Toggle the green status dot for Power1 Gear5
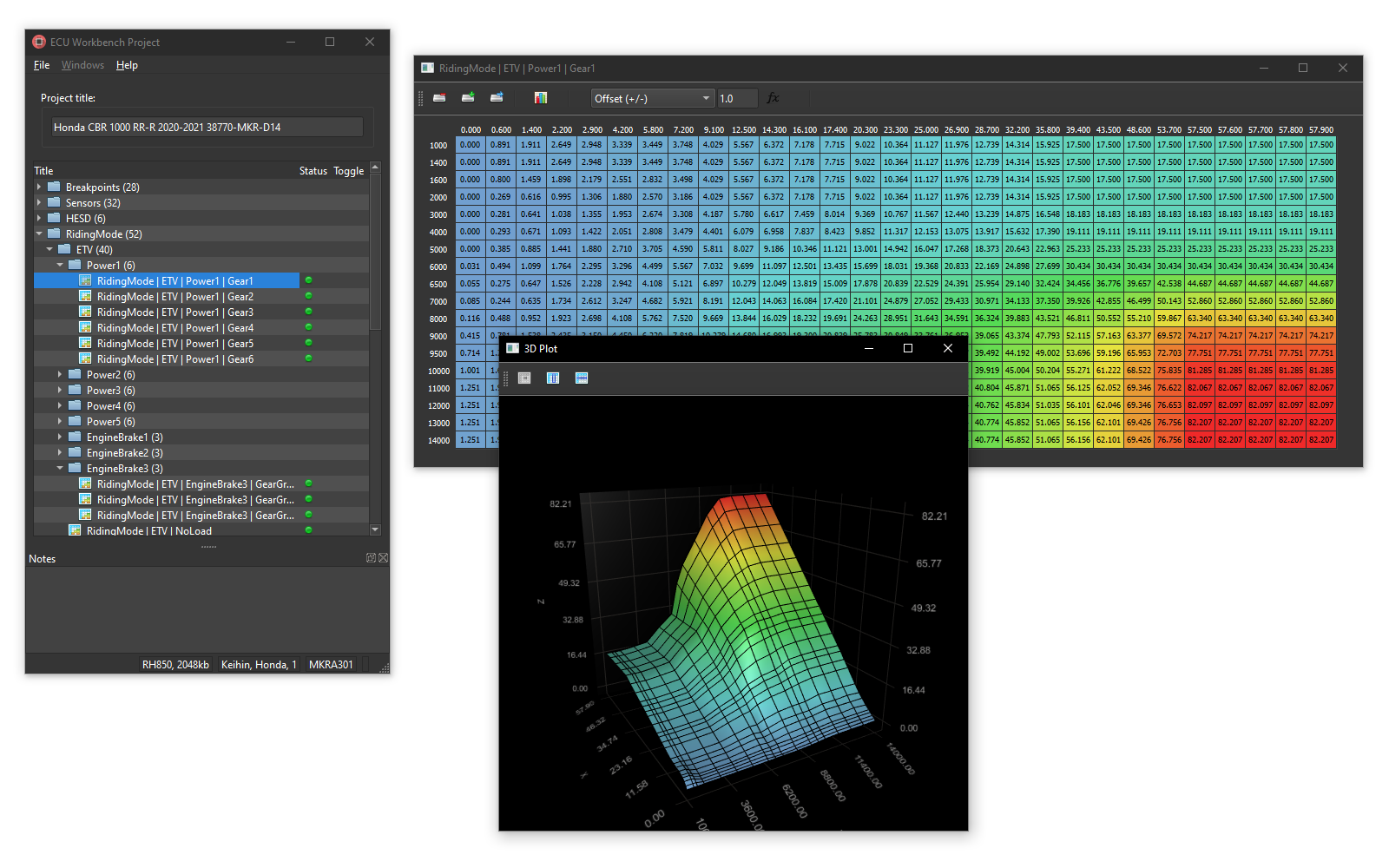 pos(308,343)
